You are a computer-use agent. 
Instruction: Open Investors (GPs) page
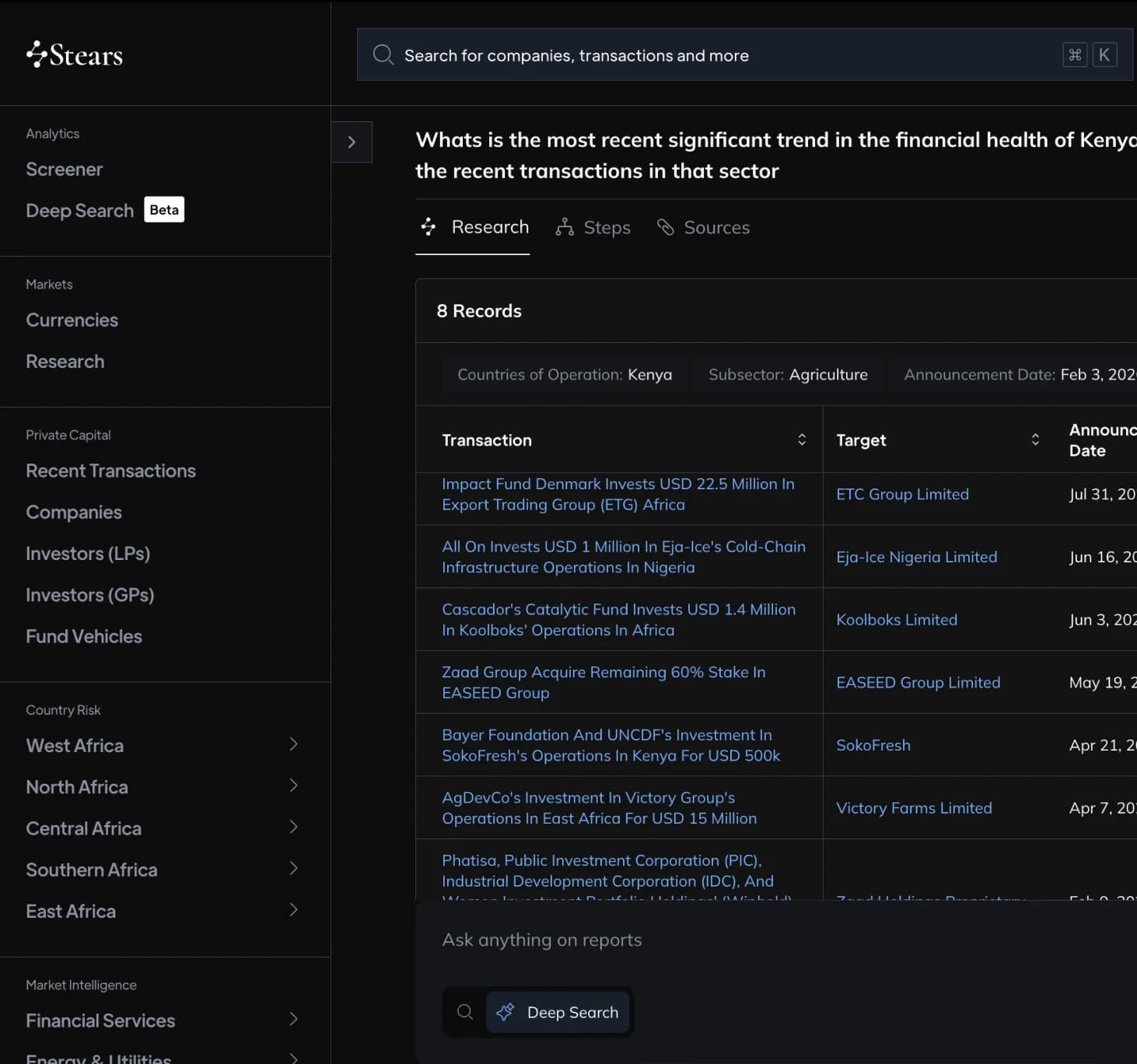coord(90,595)
